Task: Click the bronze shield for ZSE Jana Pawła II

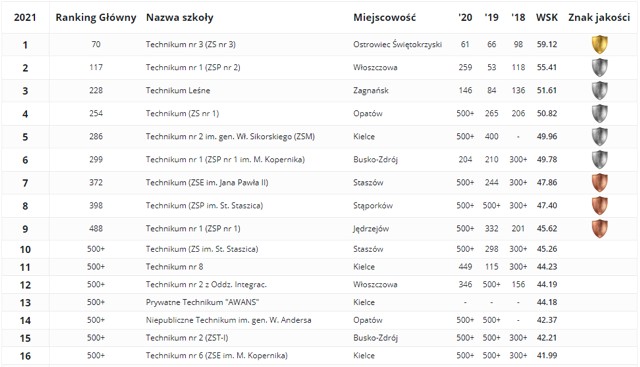Action: tap(600, 182)
